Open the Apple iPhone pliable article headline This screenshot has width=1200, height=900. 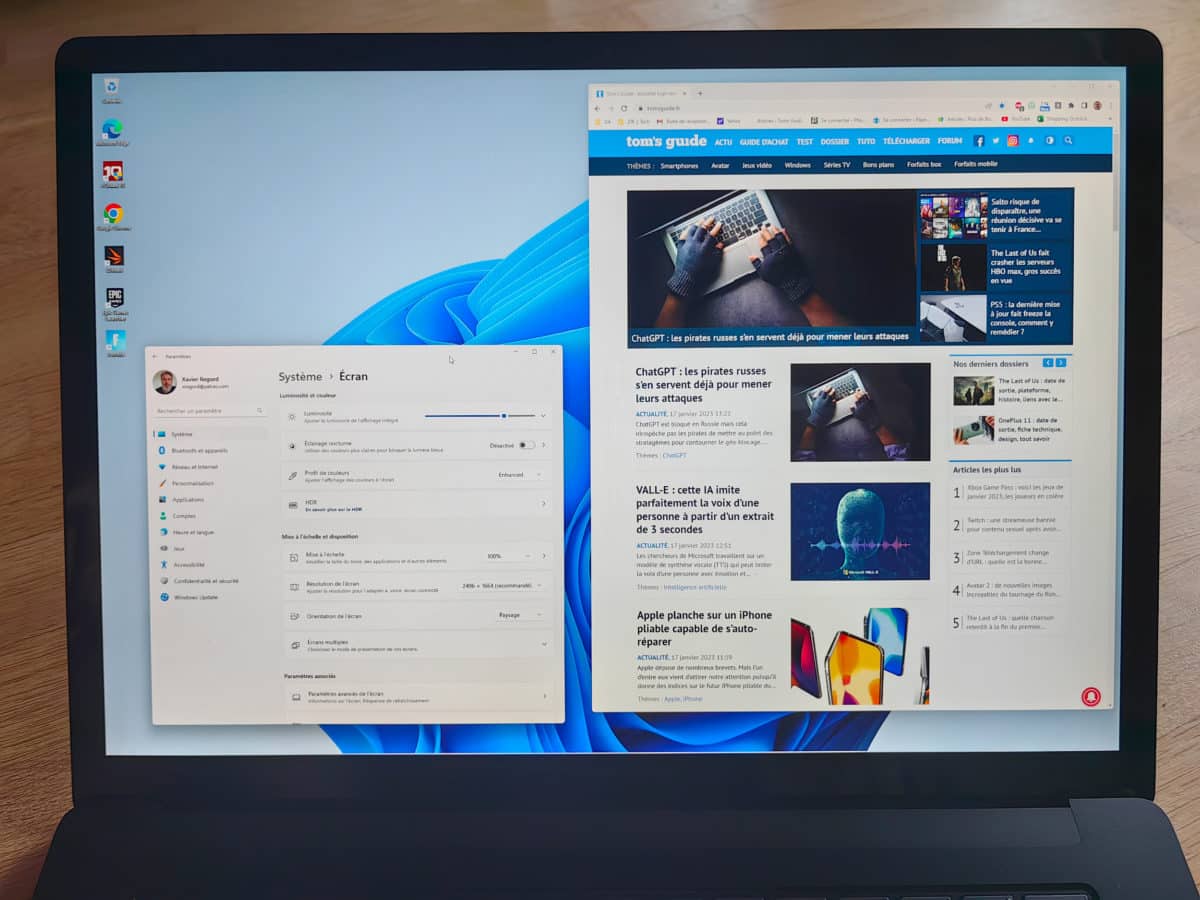pyautogui.click(x=704, y=628)
